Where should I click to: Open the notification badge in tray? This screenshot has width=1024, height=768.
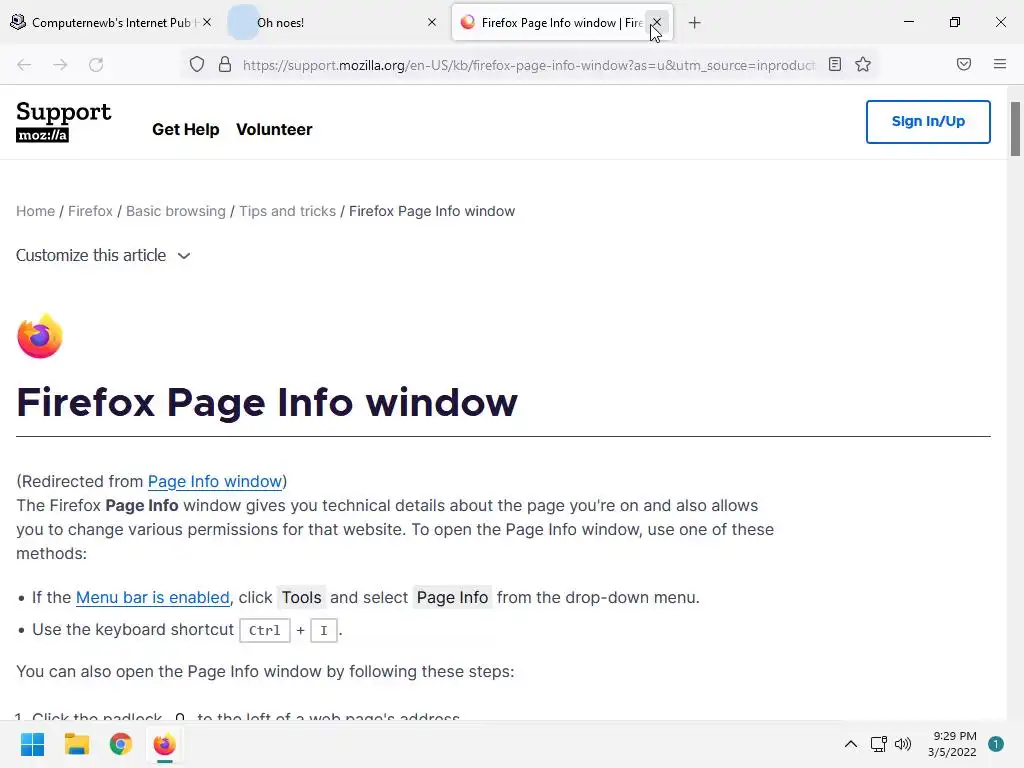click(996, 744)
